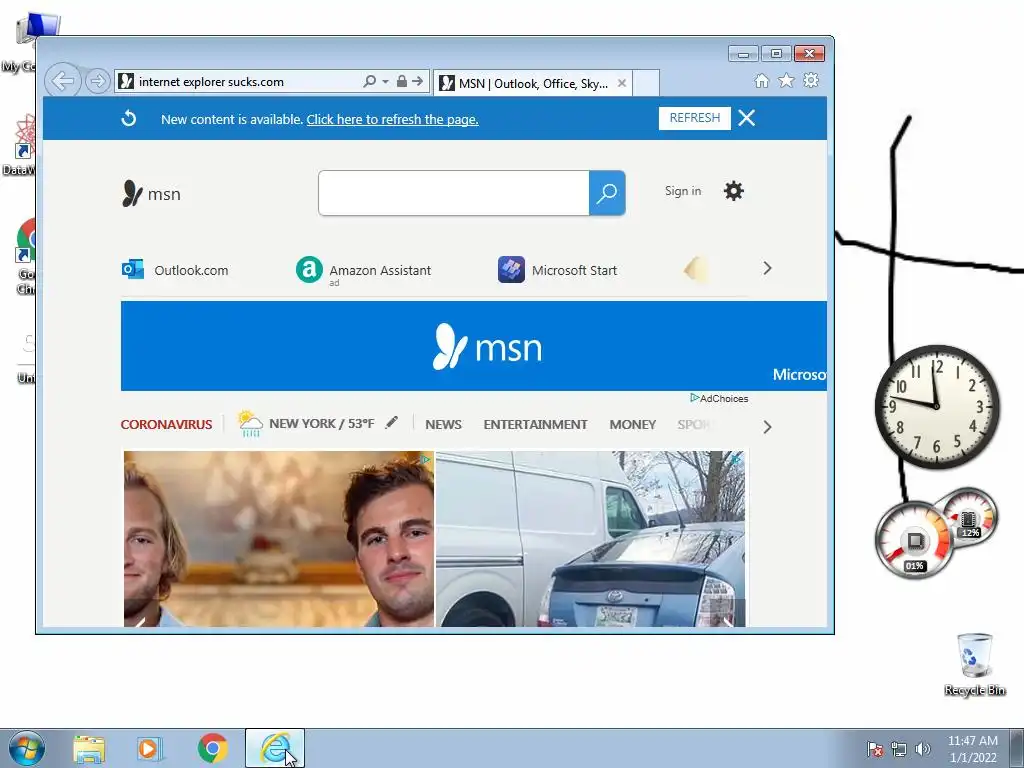Show more shortcuts with the right chevron

click(767, 268)
